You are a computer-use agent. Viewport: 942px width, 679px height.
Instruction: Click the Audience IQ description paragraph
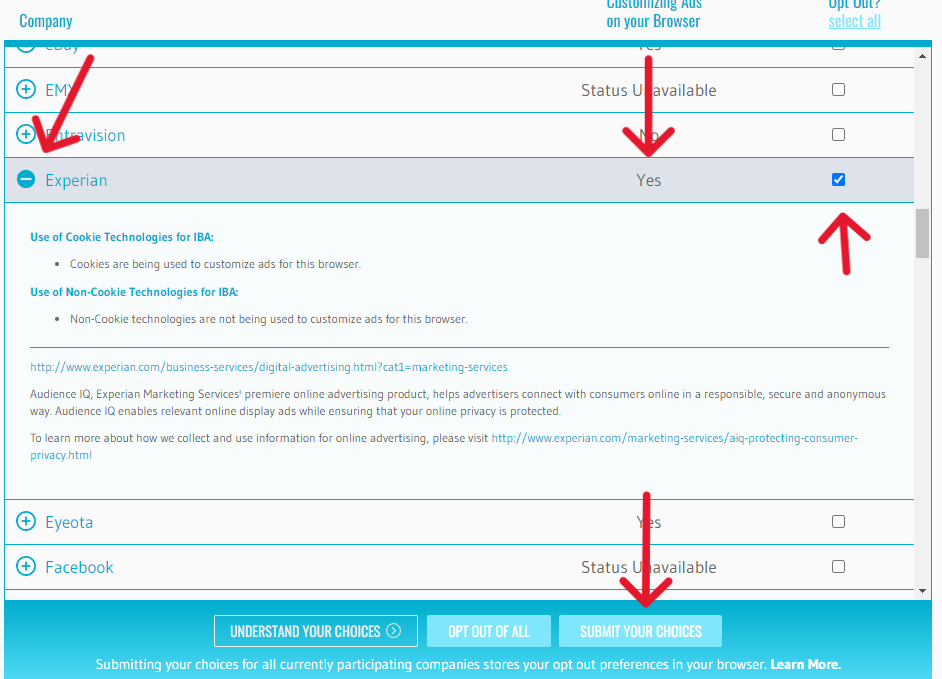tap(458, 403)
